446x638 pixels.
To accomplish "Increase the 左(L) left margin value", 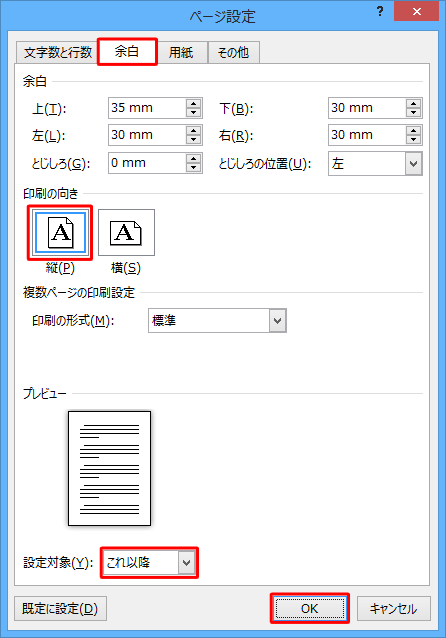I will click(x=194, y=131).
